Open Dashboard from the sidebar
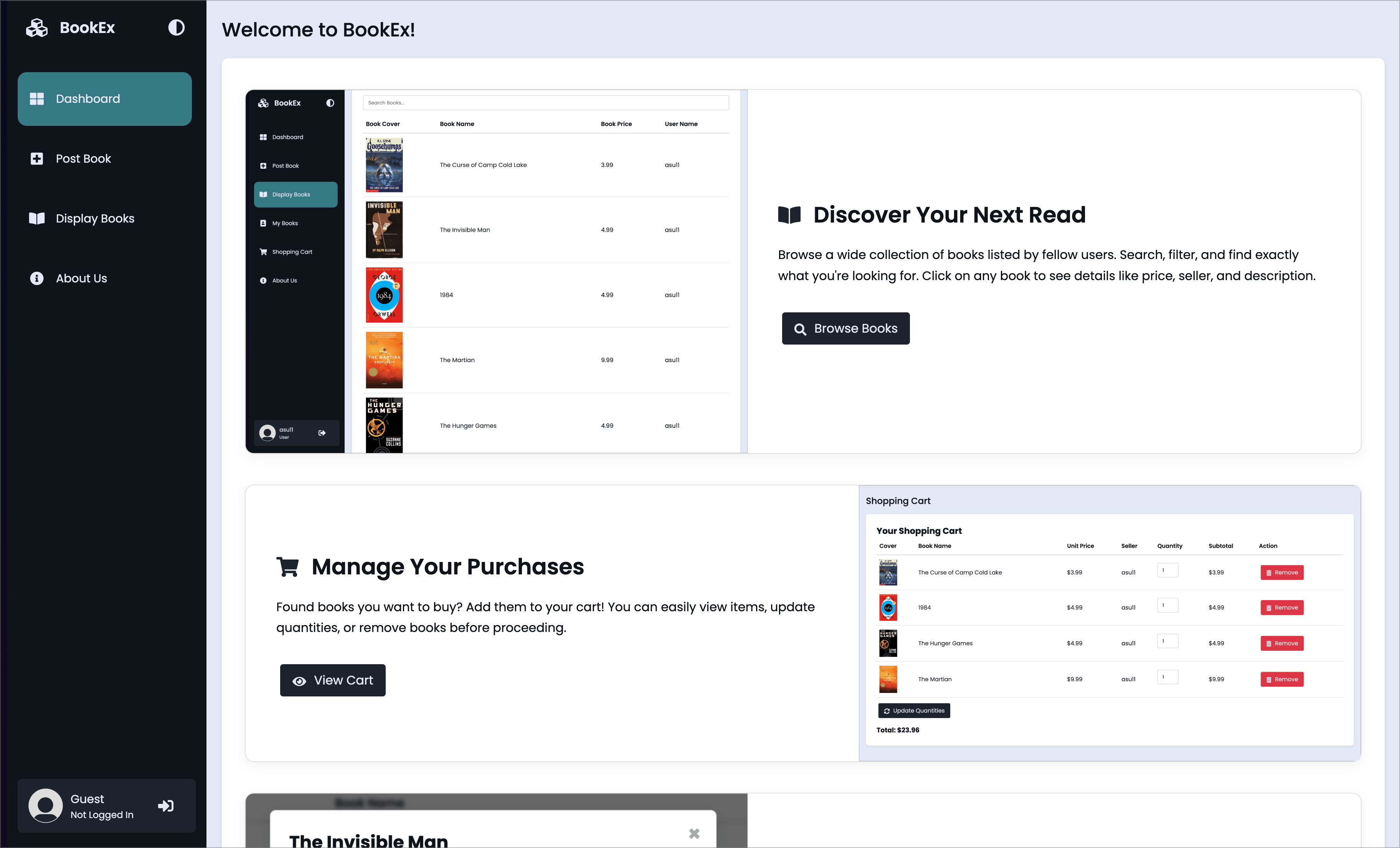The image size is (1400, 848). 104,99
